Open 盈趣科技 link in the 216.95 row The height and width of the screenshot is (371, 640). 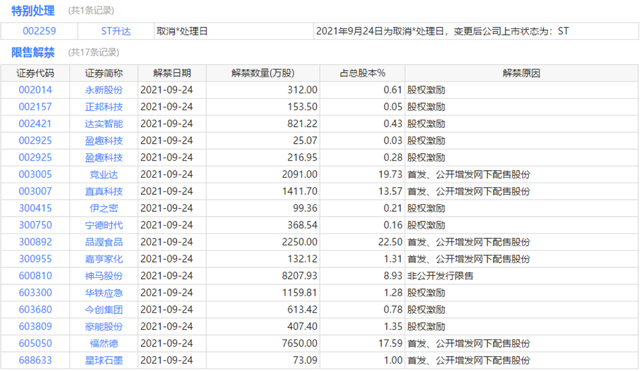[104, 158]
